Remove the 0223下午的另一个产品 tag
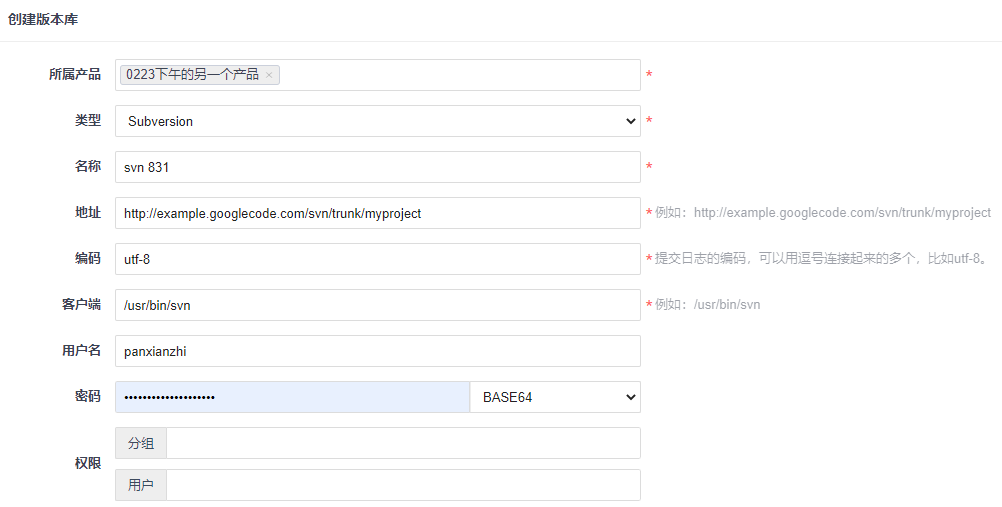The width and height of the screenshot is (1002, 507). (x=269, y=75)
